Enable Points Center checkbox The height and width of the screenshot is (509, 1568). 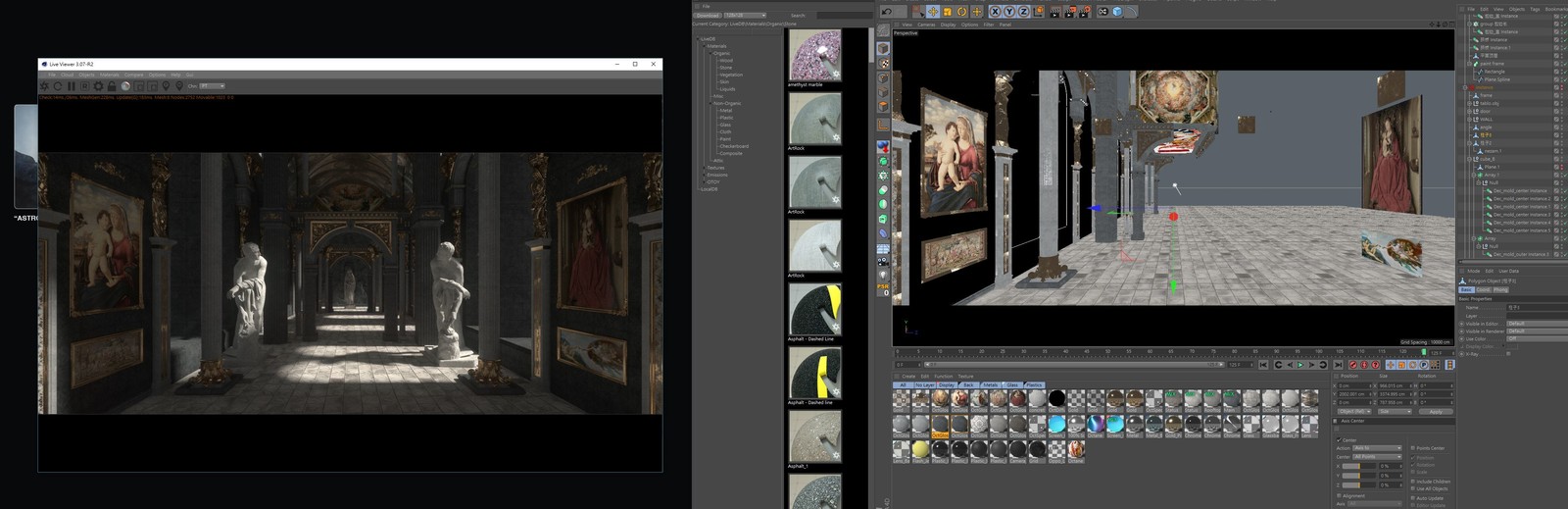1412,448
